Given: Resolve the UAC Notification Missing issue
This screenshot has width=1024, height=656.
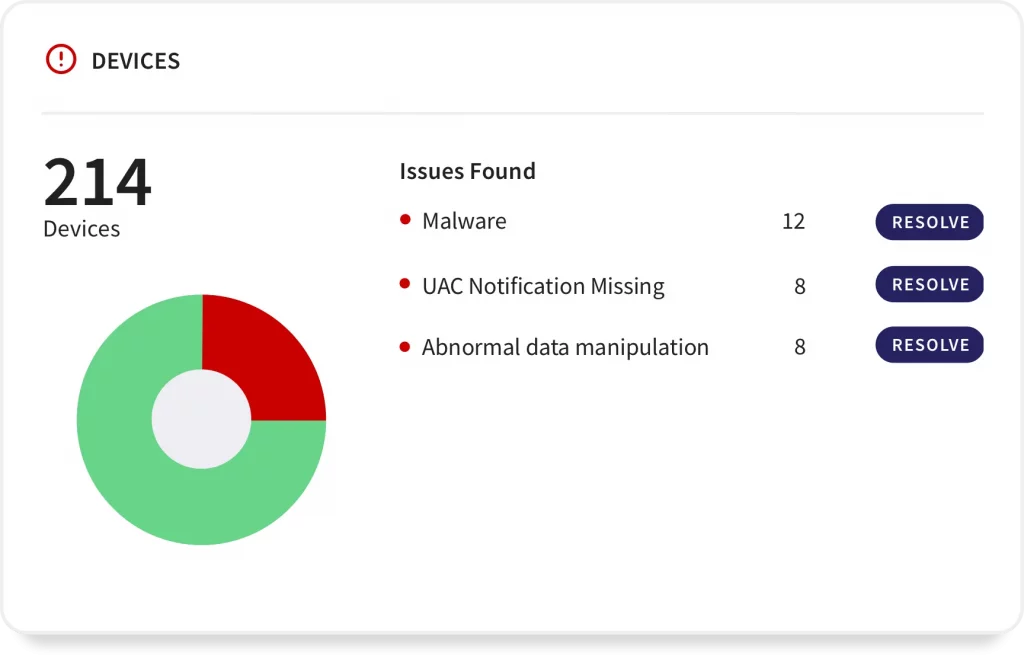Looking at the screenshot, I should pyautogui.click(x=929, y=285).
